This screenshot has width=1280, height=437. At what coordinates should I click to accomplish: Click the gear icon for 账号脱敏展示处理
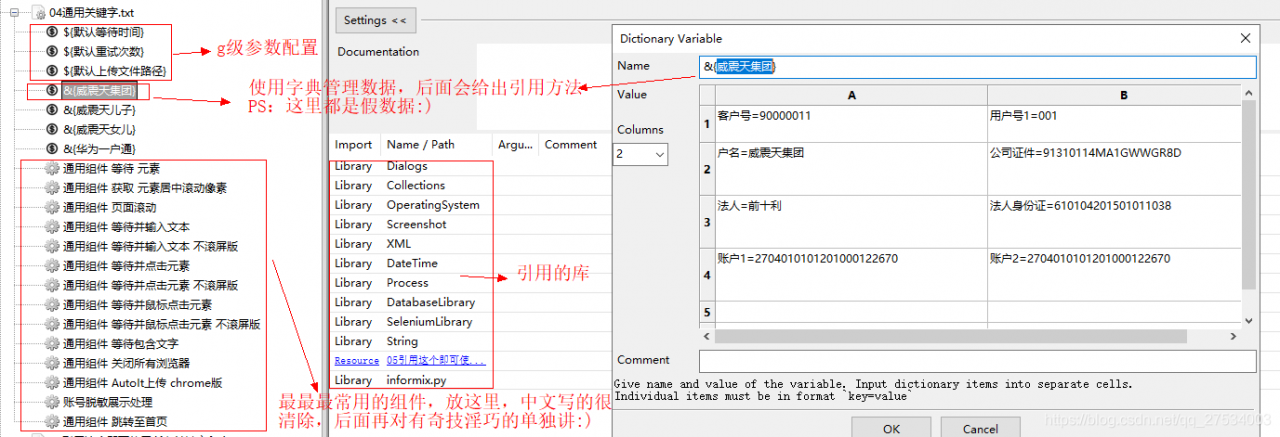[51, 402]
